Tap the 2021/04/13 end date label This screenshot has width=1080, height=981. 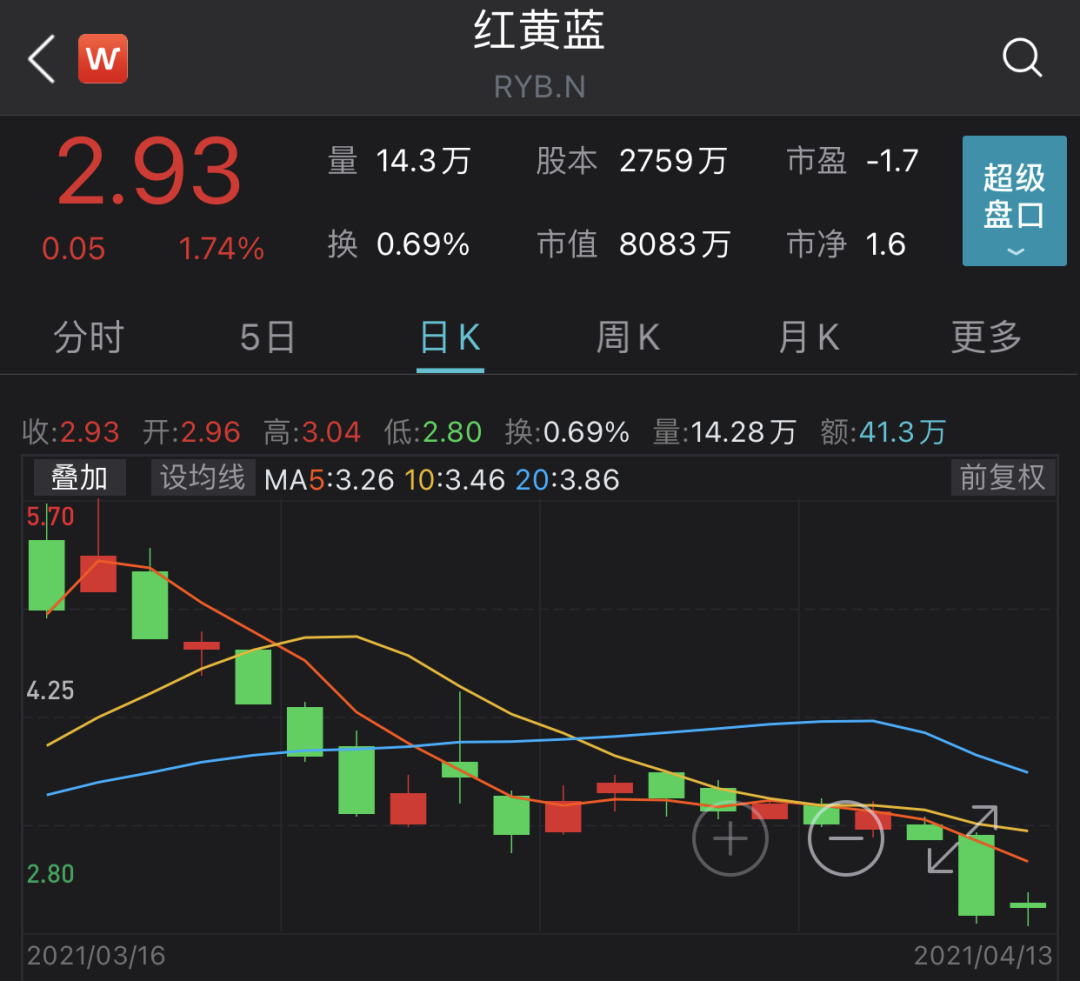[x=983, y=956]
